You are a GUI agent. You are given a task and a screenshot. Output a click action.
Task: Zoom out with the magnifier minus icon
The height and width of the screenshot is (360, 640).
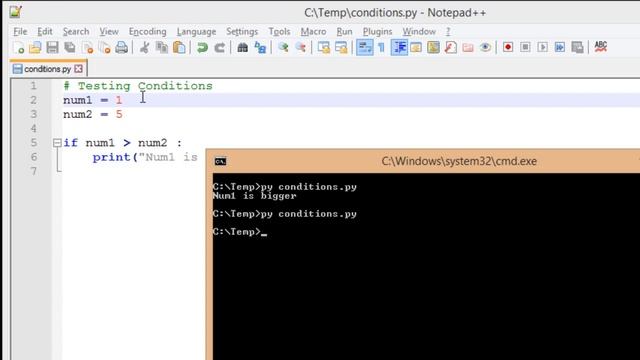tap(300, 47)
